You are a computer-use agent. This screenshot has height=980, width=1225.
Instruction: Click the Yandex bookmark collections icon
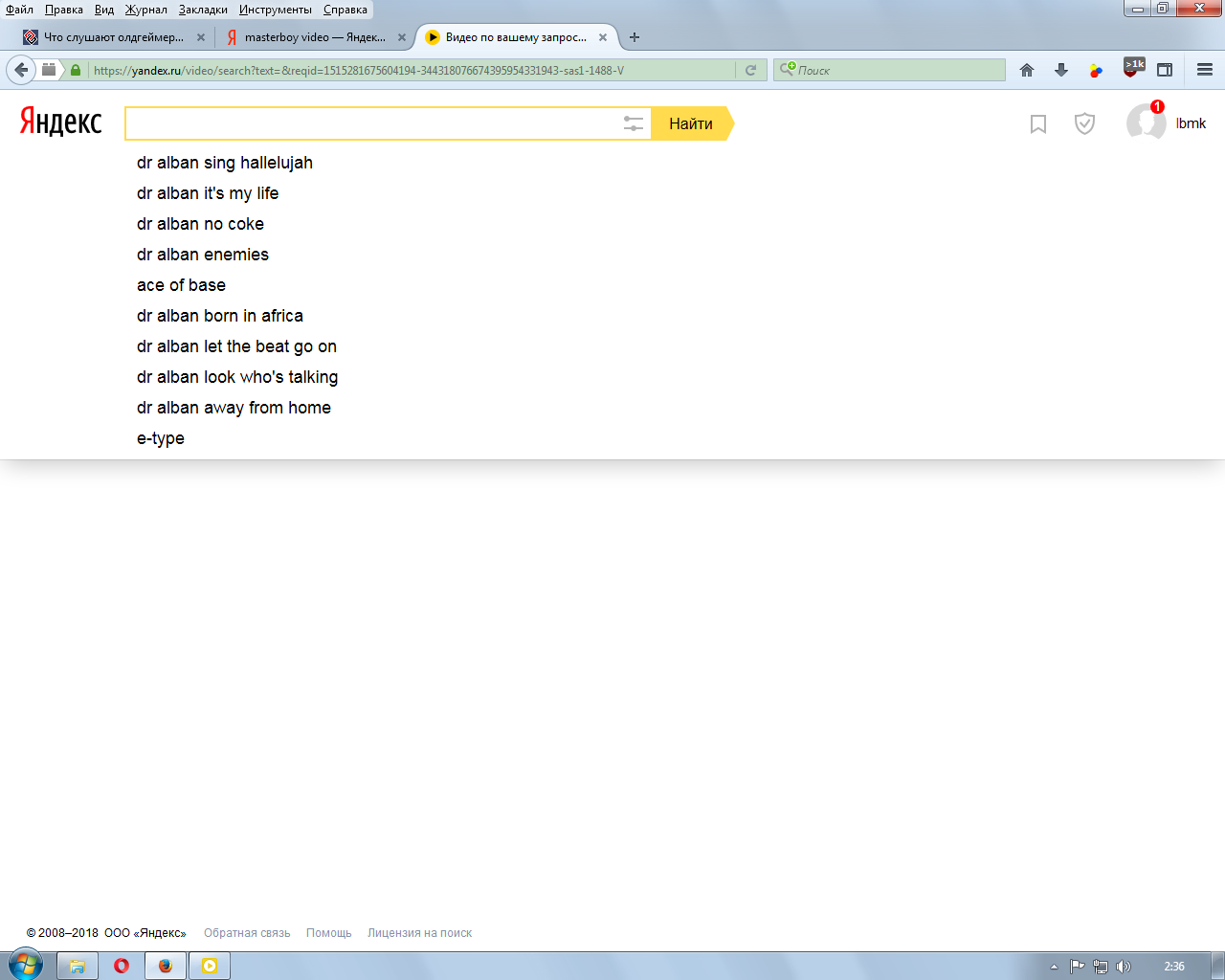(1038, 123)
